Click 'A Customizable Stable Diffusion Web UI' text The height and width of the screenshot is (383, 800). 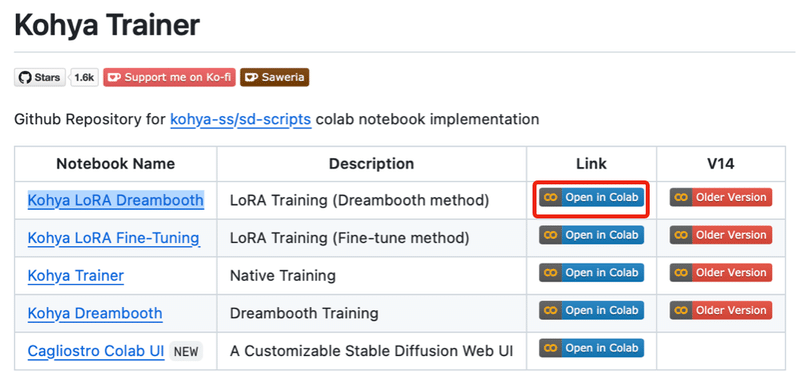371,351
